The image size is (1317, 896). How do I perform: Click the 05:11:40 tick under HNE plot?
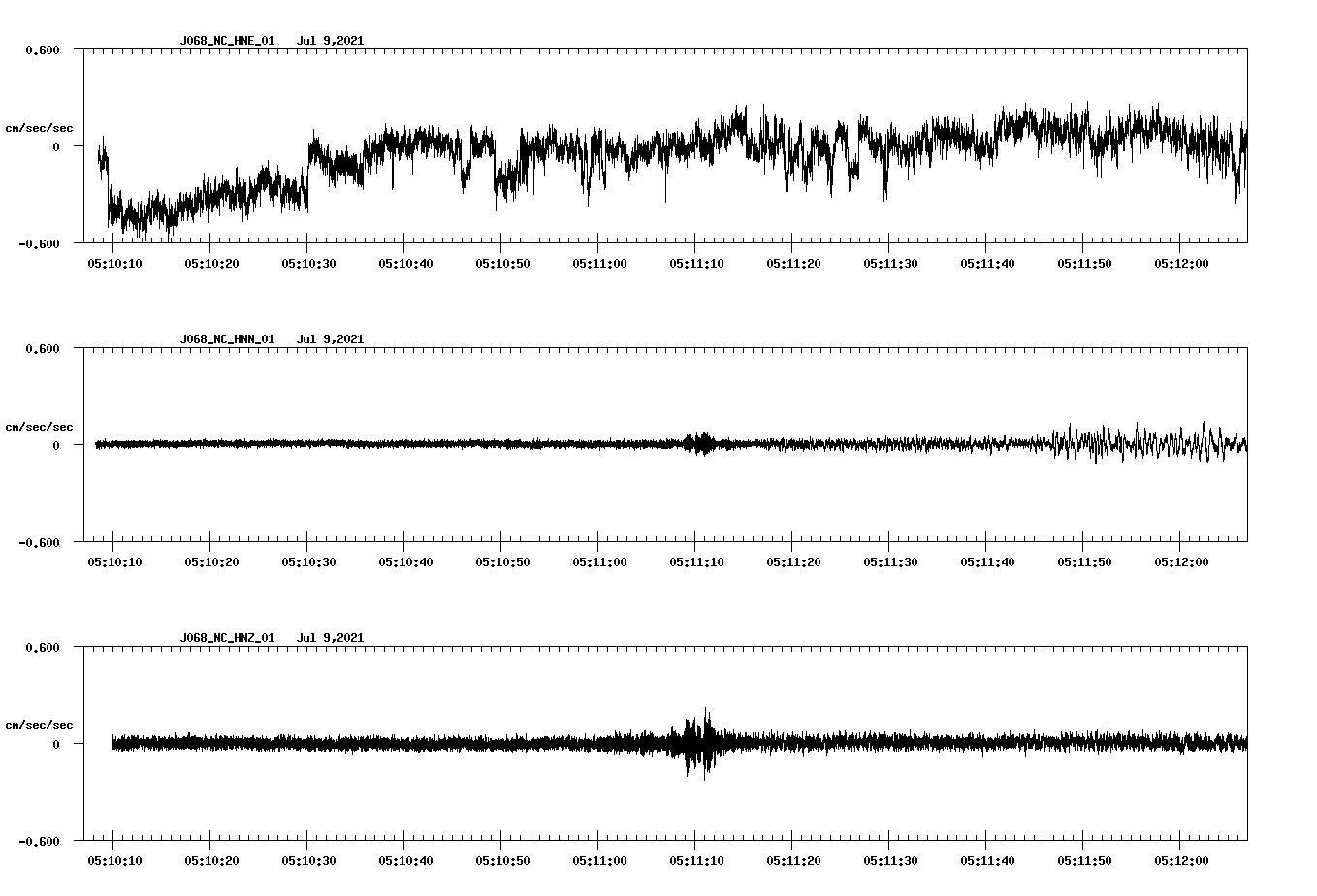click(x=987, y=263)
